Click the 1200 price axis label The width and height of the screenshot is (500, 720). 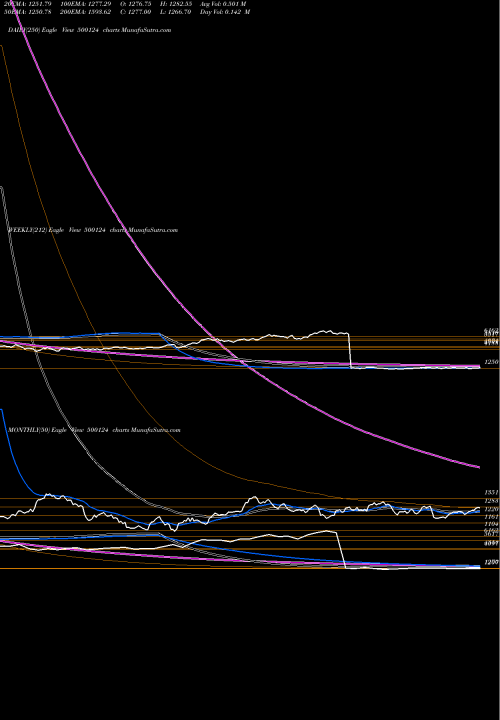click(492, 562)
